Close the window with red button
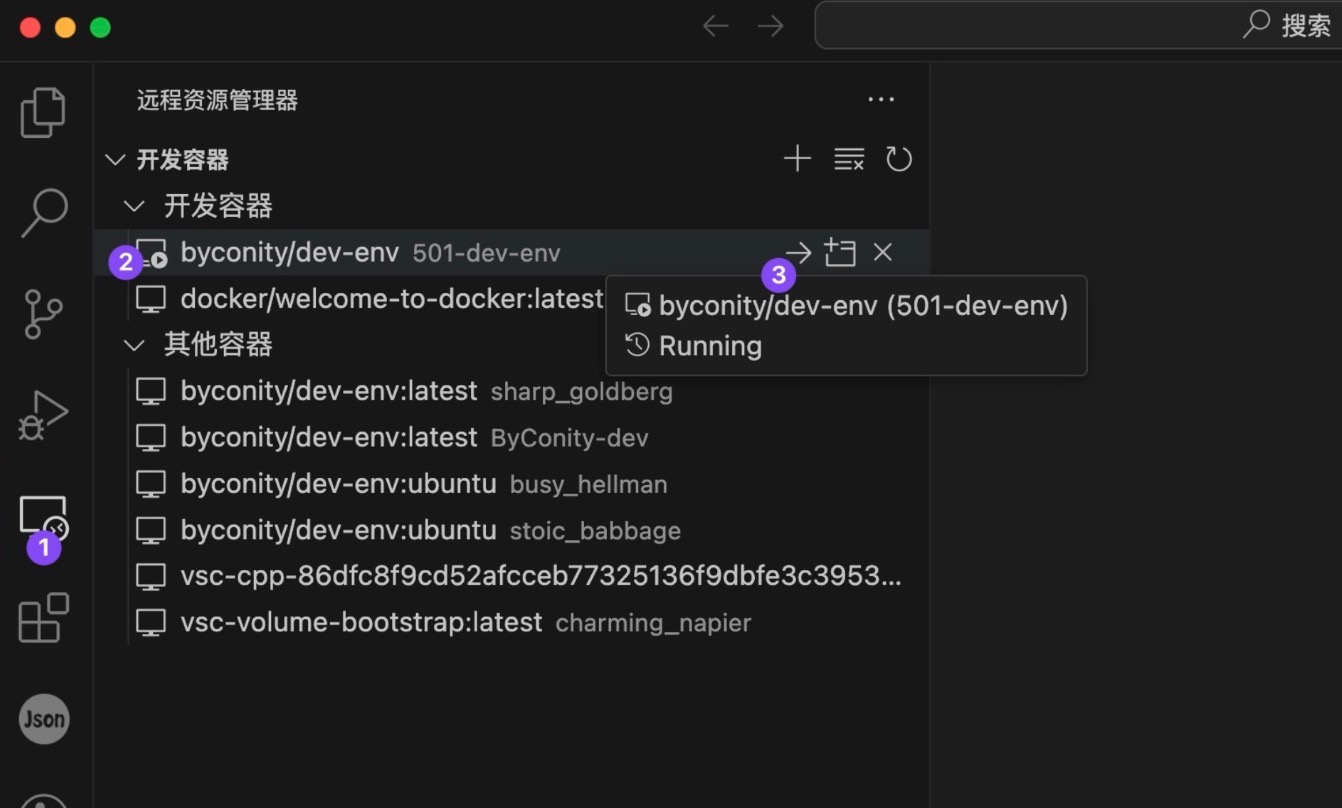 pos(30,27)
